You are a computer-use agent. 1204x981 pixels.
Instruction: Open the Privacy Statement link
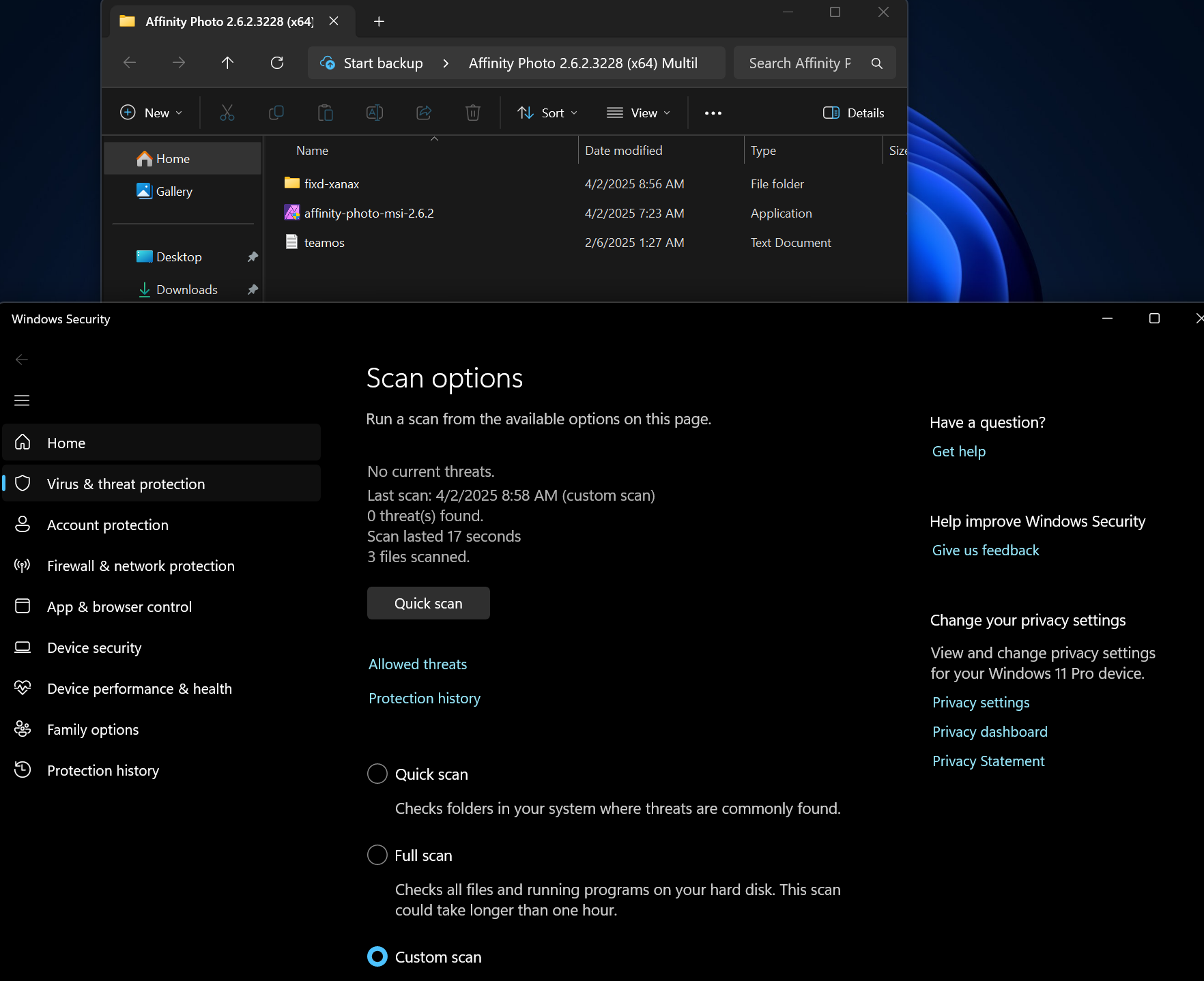click(x=988, y=761)
